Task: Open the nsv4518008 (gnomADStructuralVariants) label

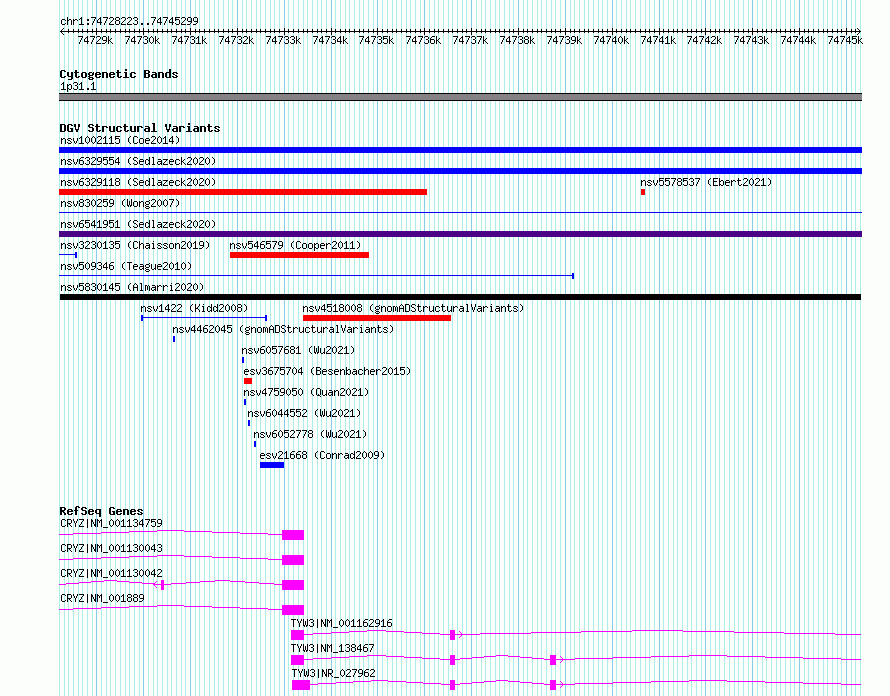Action: (413, 308)
